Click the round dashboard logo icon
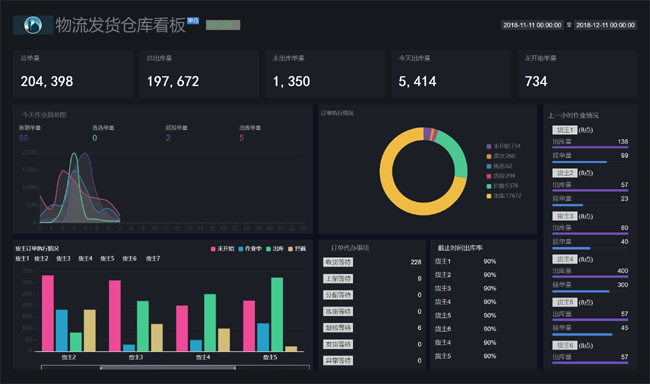The width and height of the screenshot is (650, 384). tap(33, 25)
